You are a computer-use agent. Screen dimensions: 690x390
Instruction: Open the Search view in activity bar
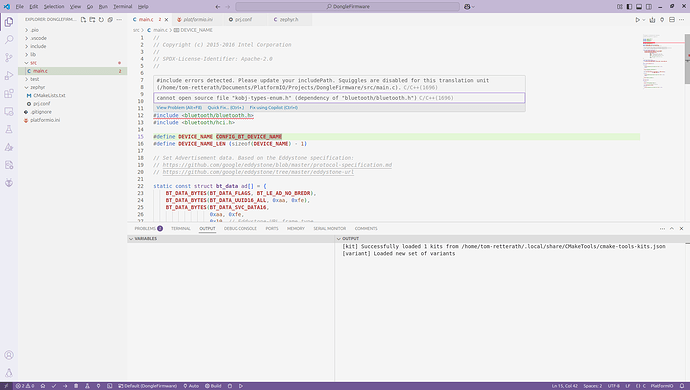9,40
